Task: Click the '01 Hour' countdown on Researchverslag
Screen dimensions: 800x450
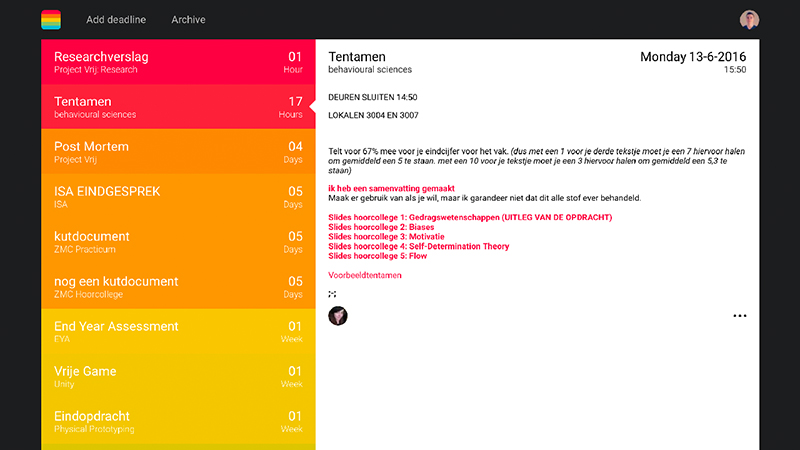Action: (293, 62)
